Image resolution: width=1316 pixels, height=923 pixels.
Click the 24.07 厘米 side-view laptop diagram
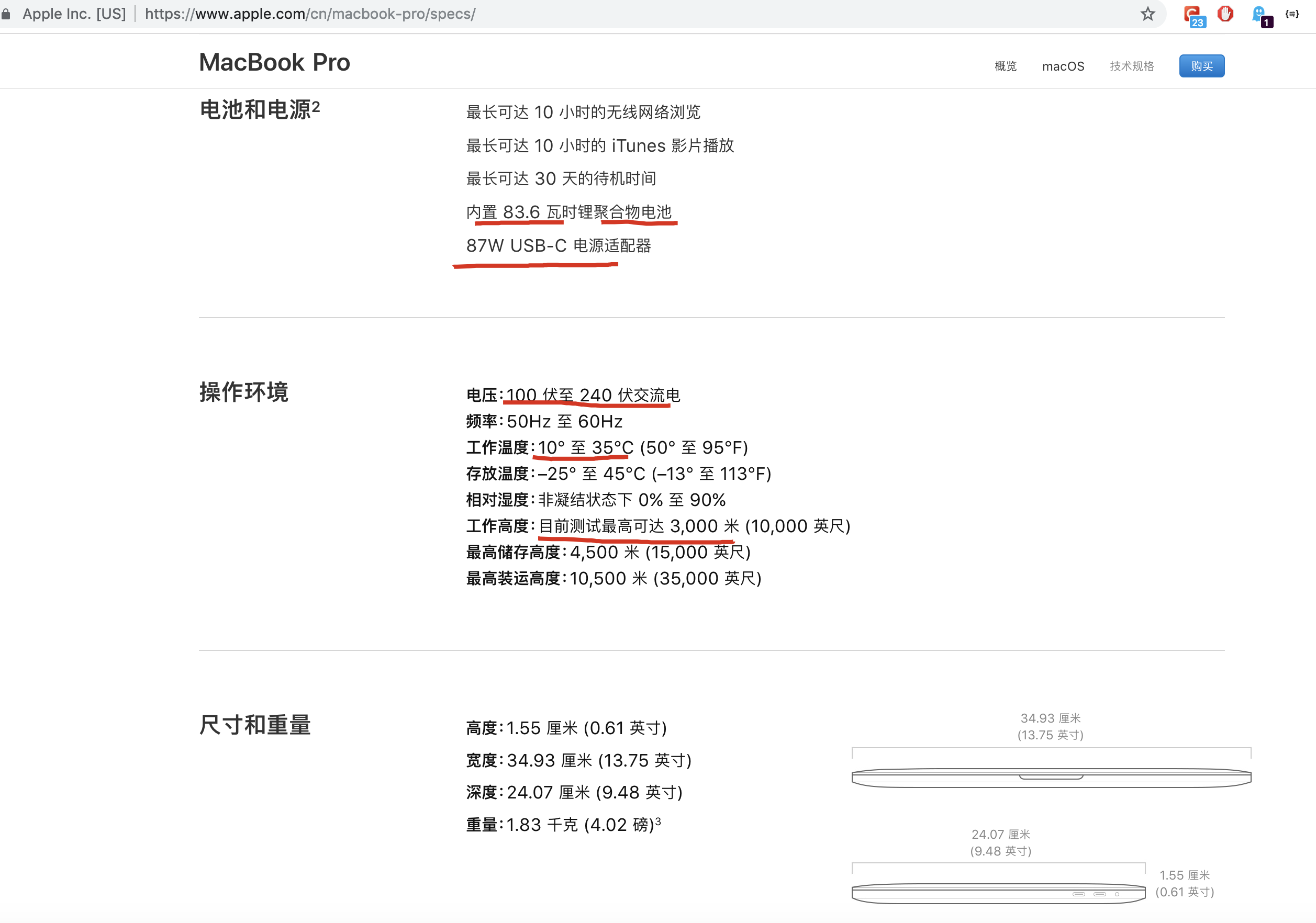(x=998, y=893)
